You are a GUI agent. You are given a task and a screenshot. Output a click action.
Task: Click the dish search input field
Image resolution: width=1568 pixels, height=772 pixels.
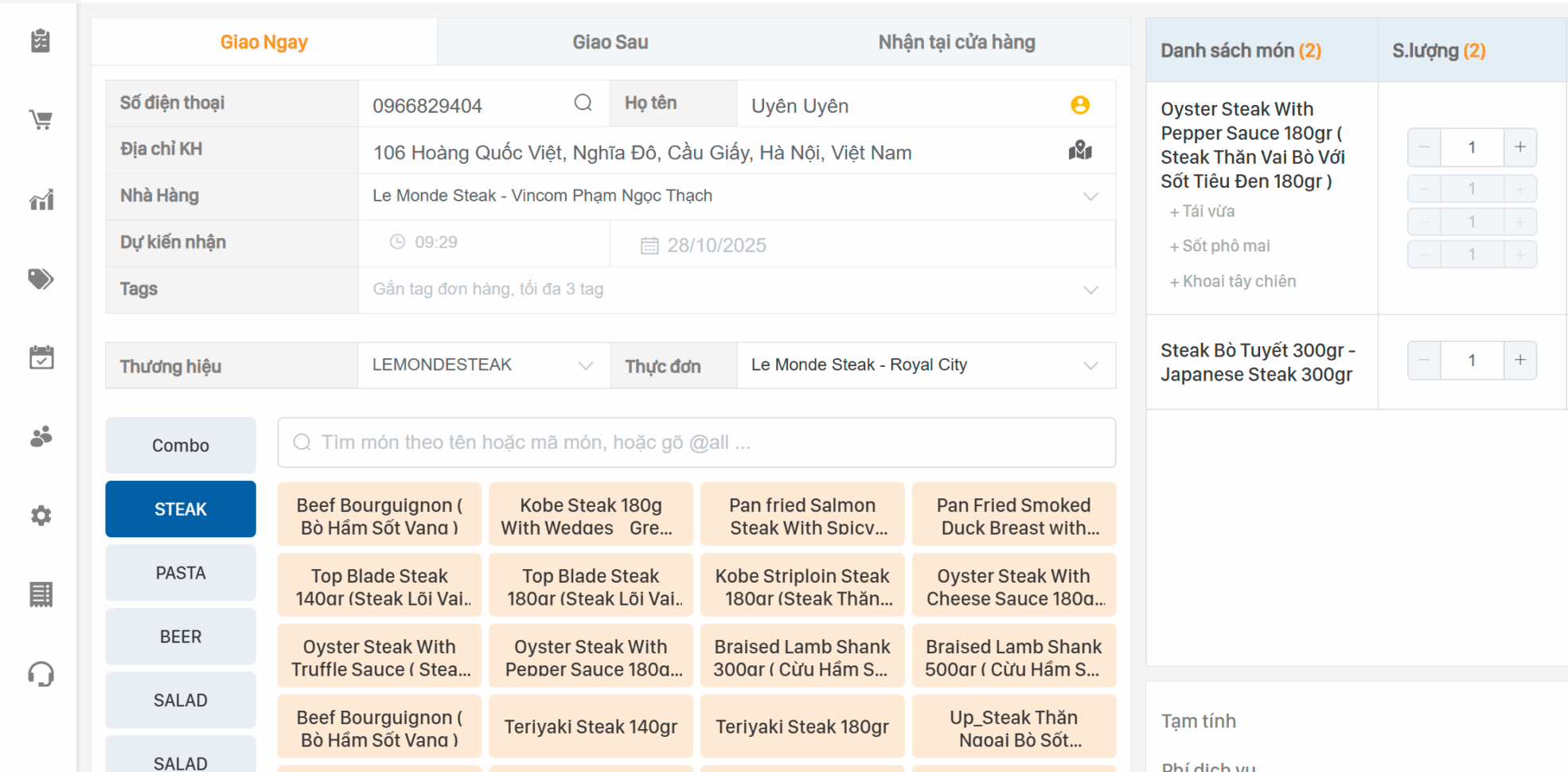[696, 443]
